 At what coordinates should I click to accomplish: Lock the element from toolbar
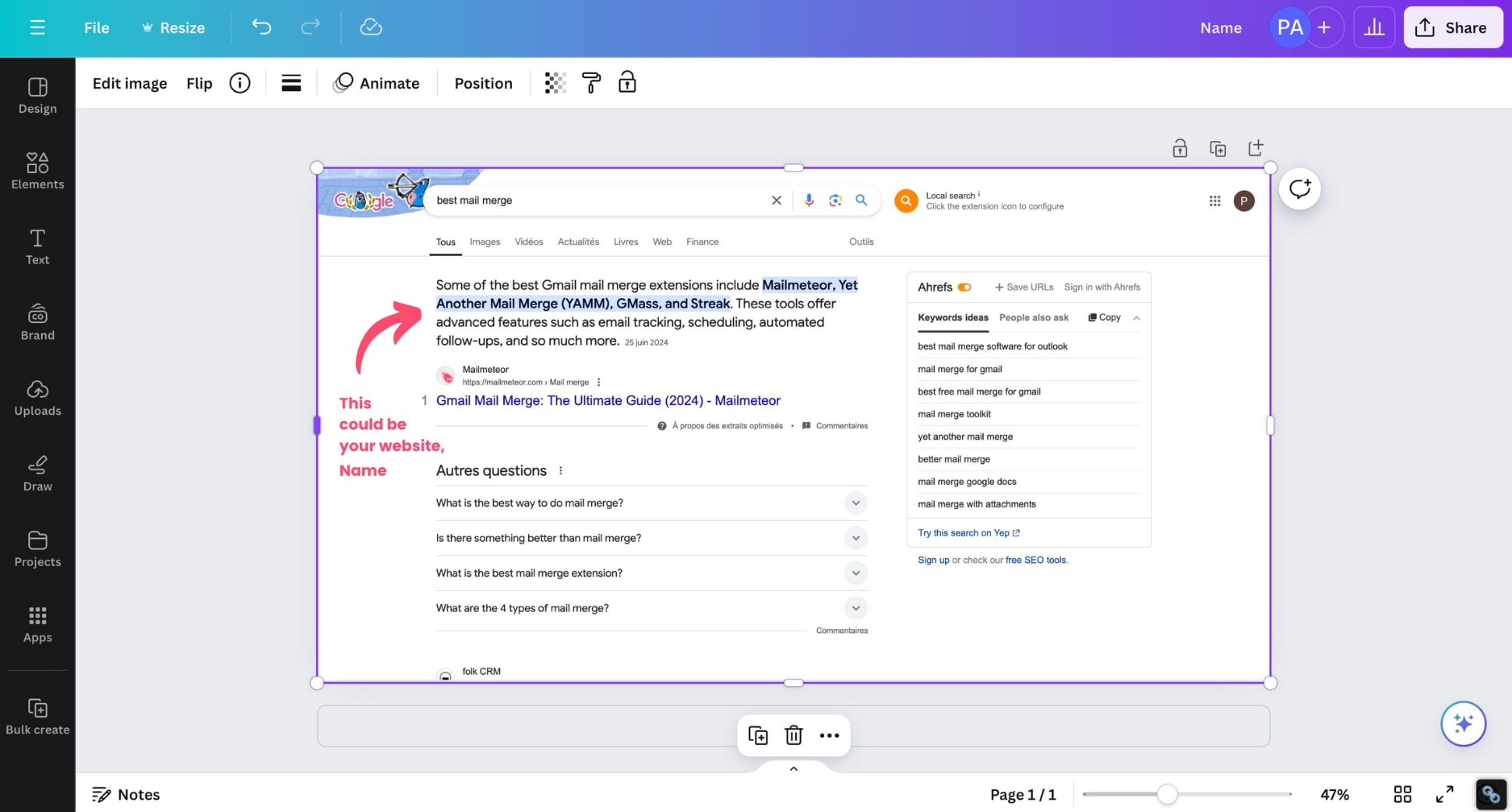[x=627, y=83]
